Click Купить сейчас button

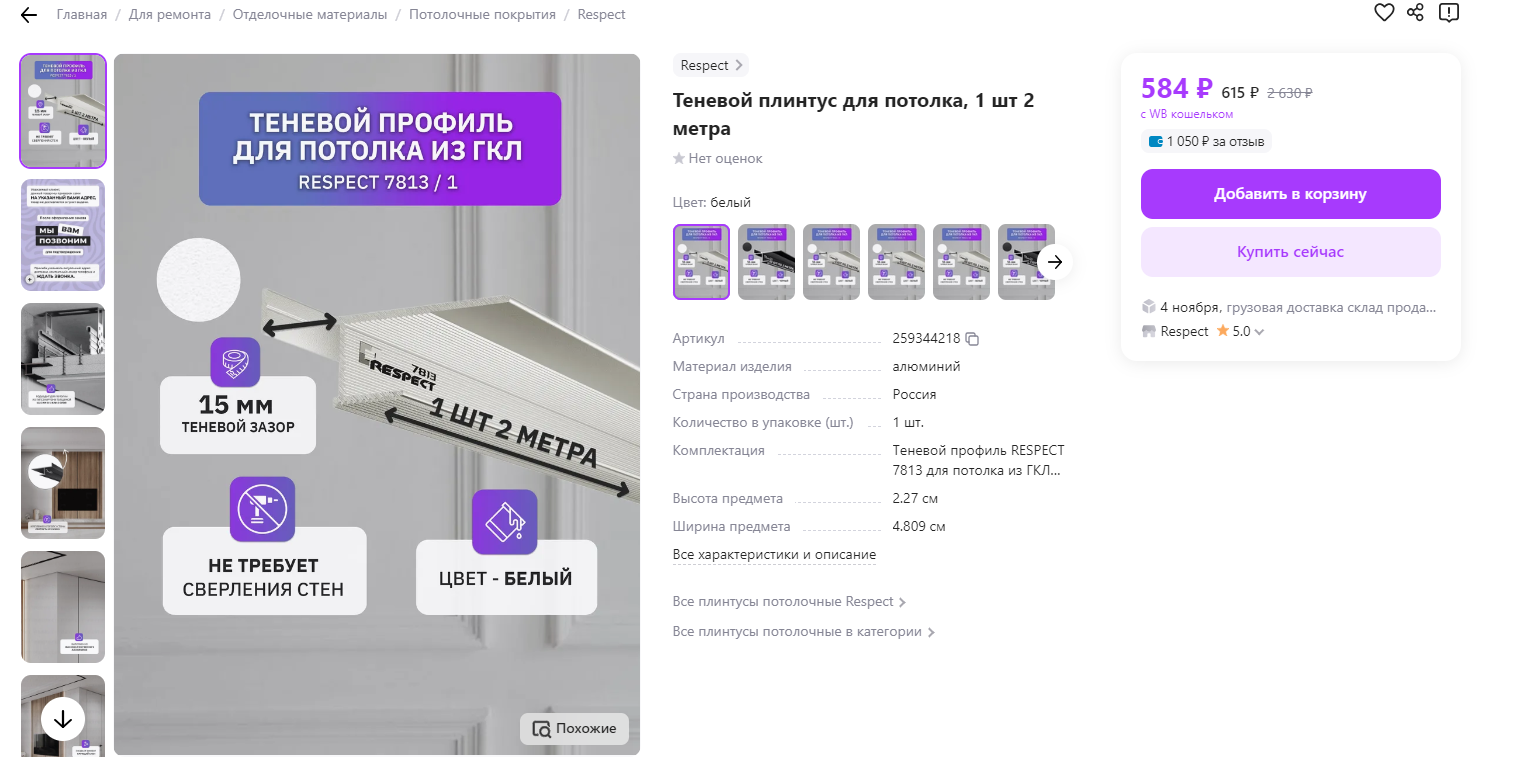(x=1290, y=252)
